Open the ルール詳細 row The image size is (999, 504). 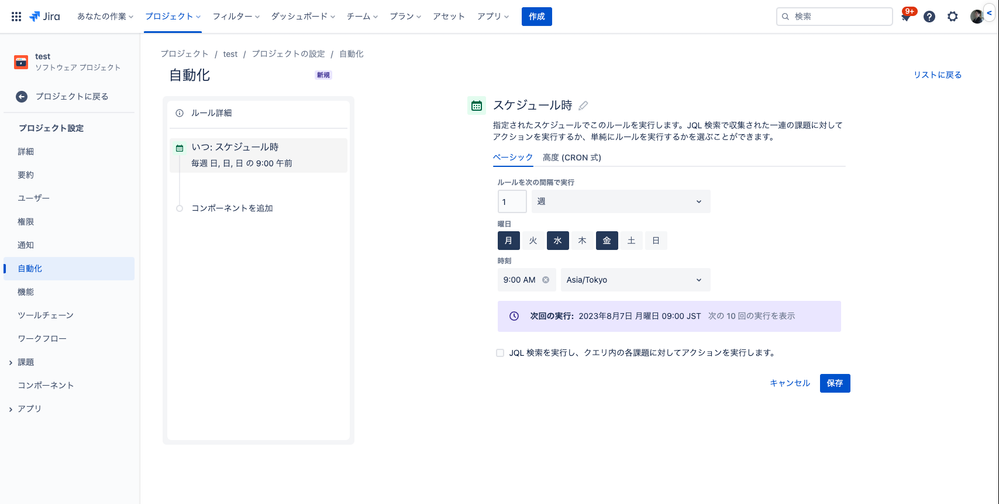(259, 113)
